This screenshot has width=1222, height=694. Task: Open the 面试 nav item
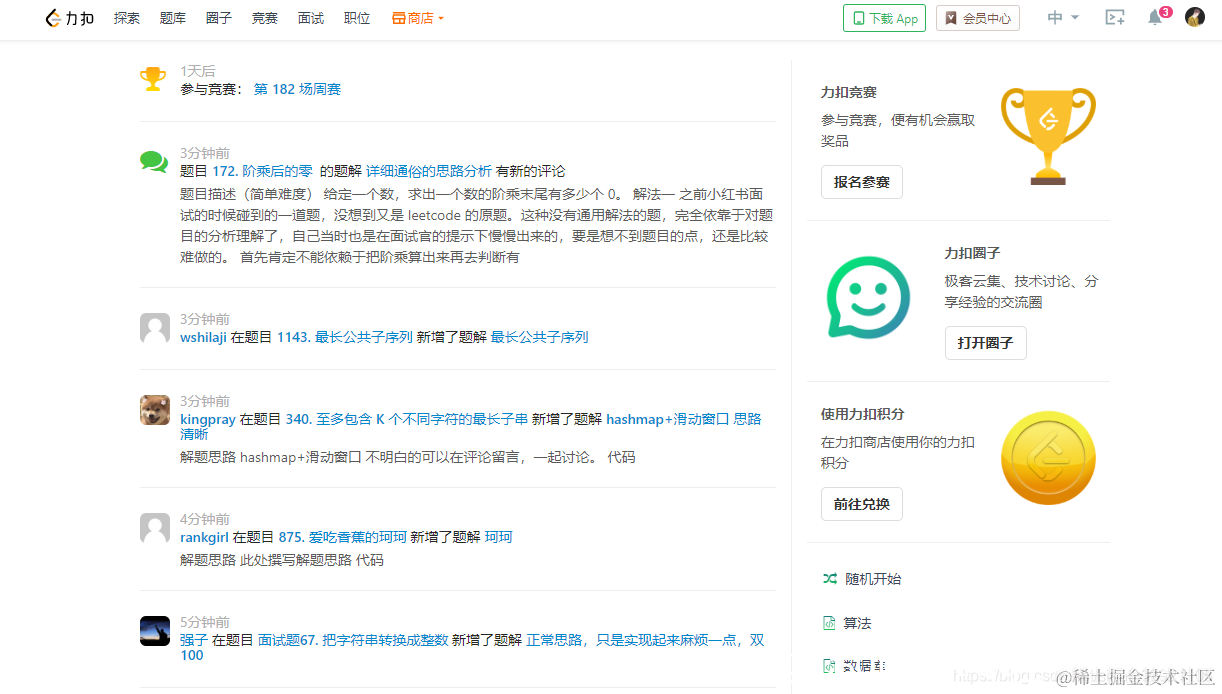tap(311, 18)
